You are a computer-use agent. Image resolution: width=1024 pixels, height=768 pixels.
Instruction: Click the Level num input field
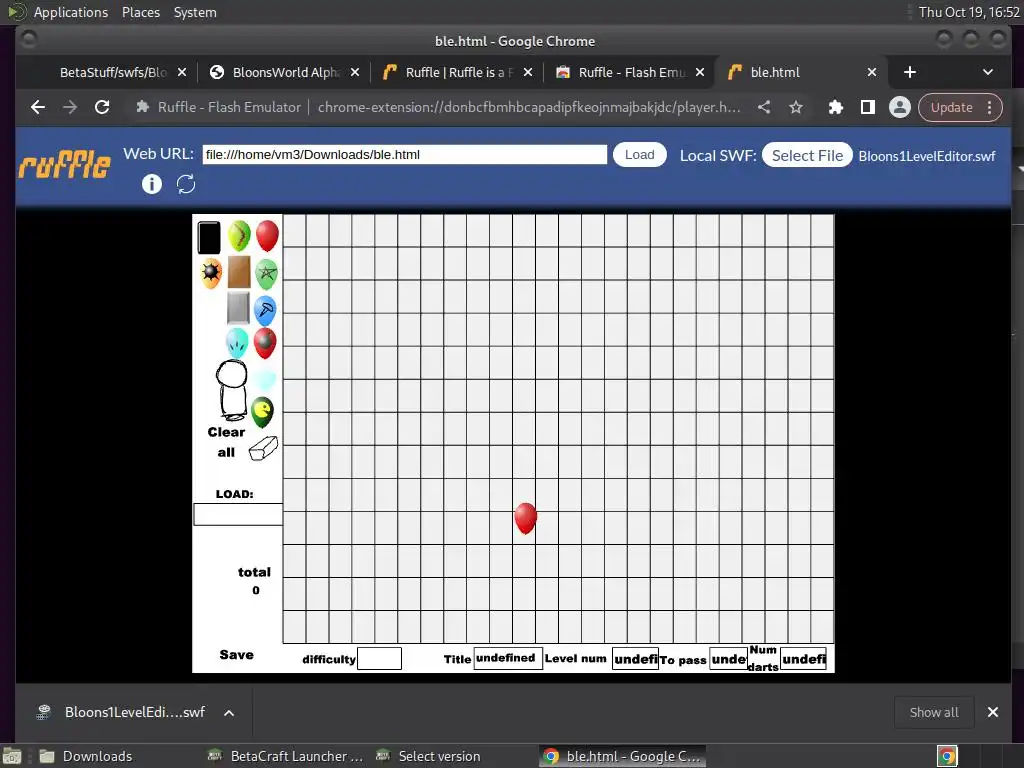pos(635,659)
